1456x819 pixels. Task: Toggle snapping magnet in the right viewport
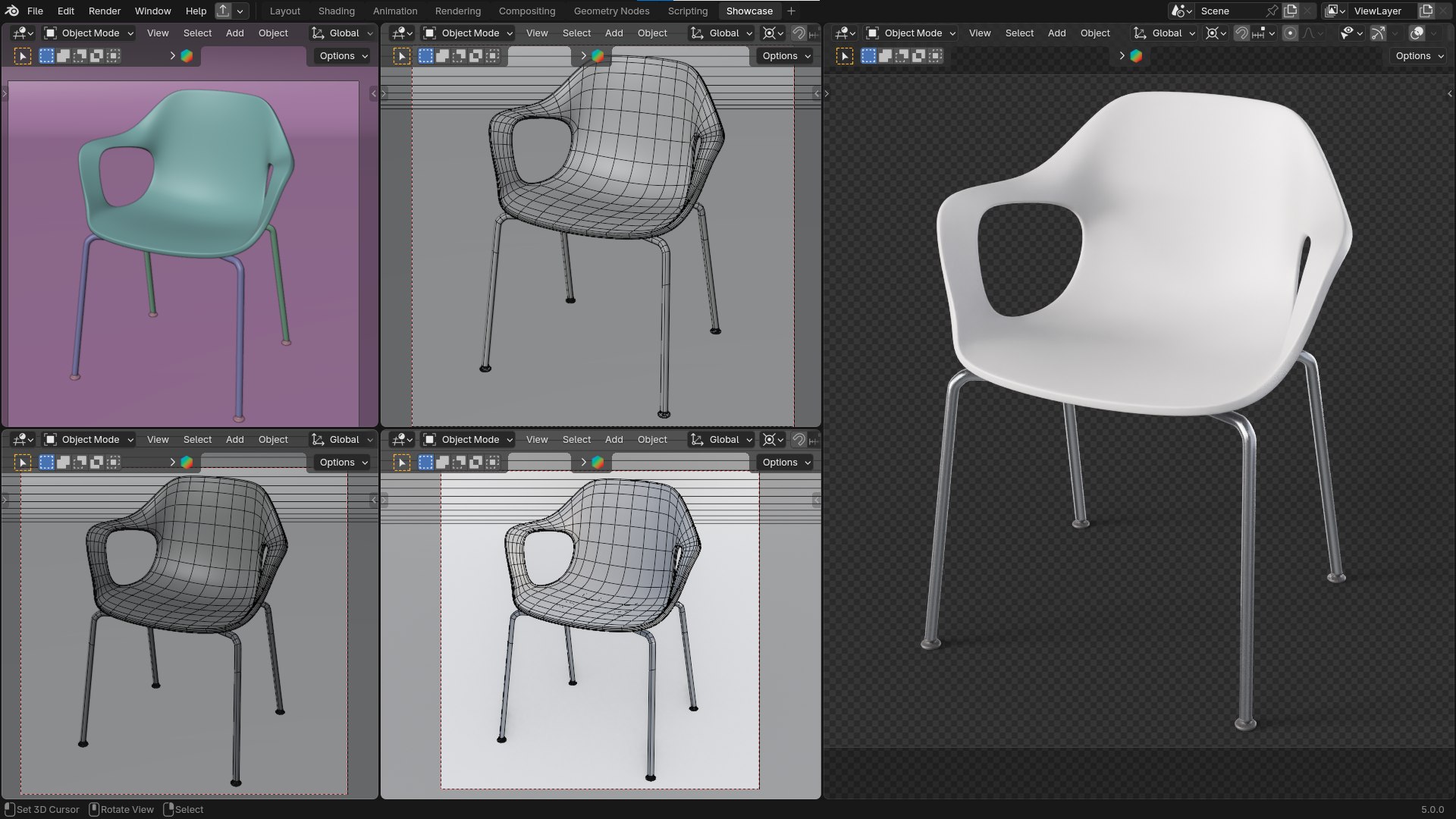[x=1241, y=33]
